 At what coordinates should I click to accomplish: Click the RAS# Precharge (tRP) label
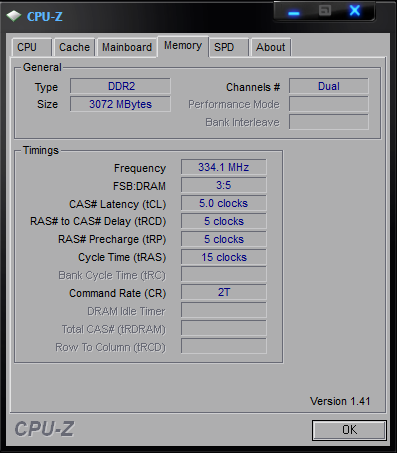112,240
